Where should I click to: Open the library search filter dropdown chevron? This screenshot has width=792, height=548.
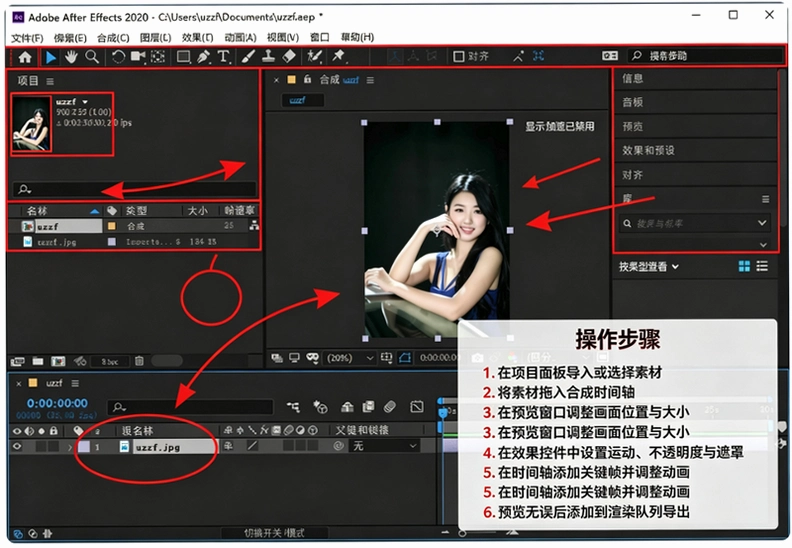(762, 223)
